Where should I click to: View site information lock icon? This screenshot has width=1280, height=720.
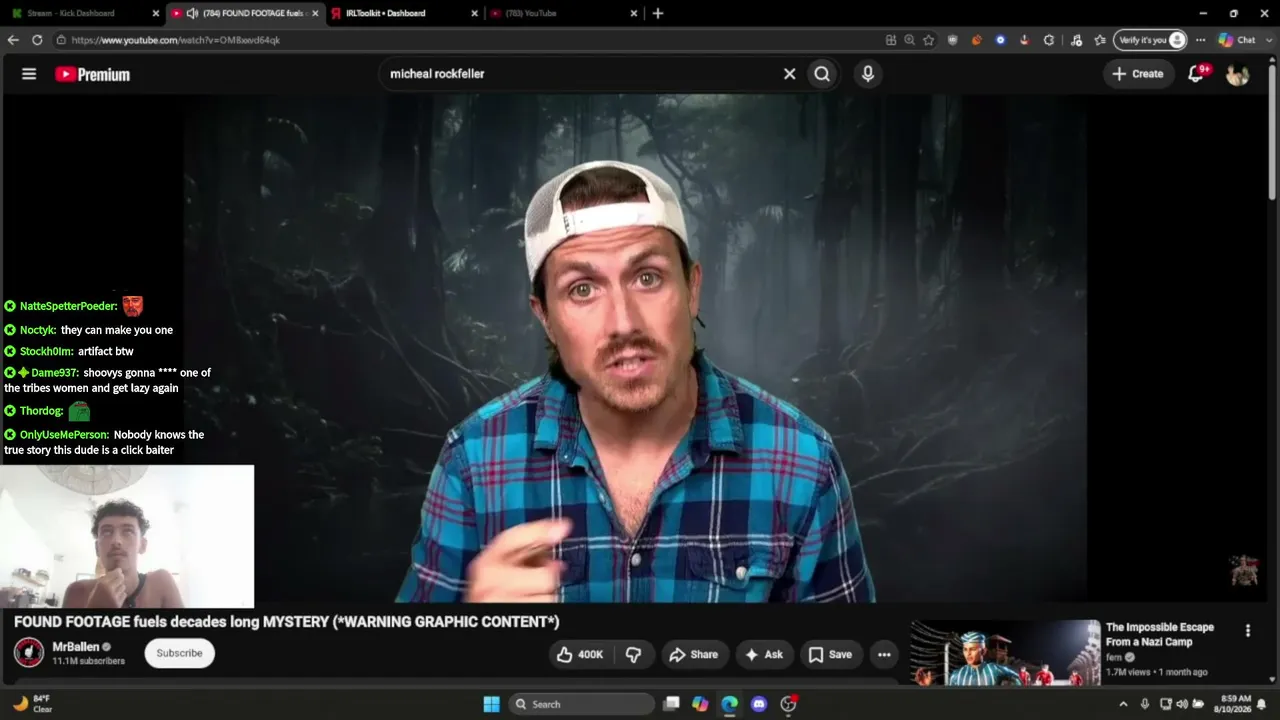pos(61,40)
